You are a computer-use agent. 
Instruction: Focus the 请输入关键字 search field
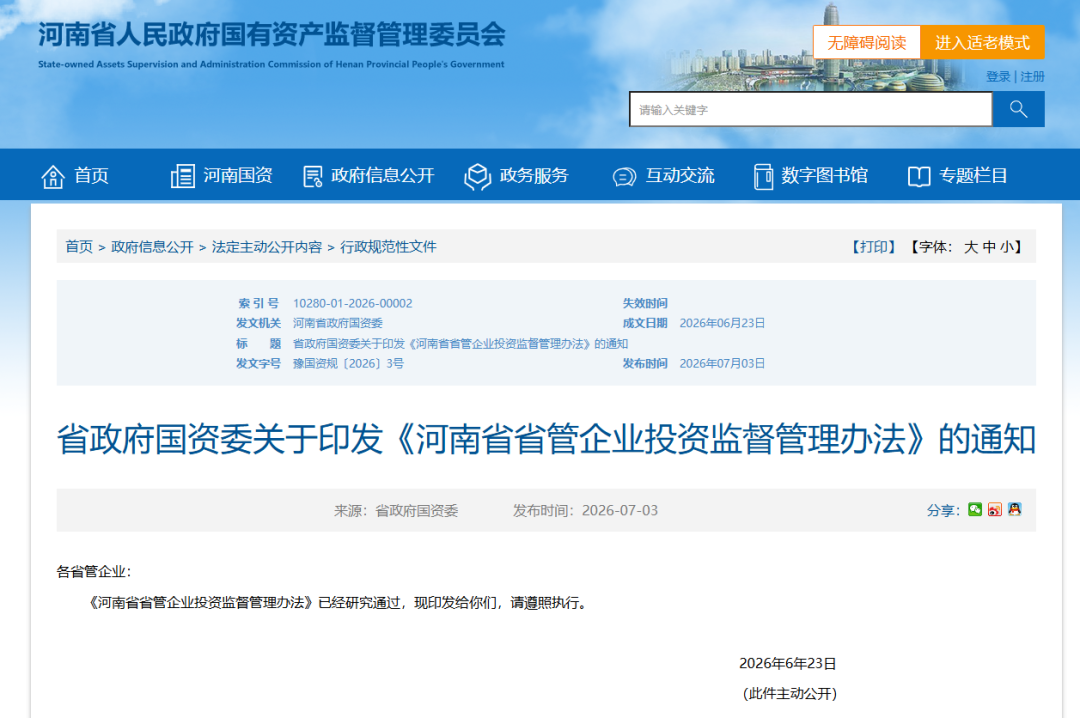(811, 109)
